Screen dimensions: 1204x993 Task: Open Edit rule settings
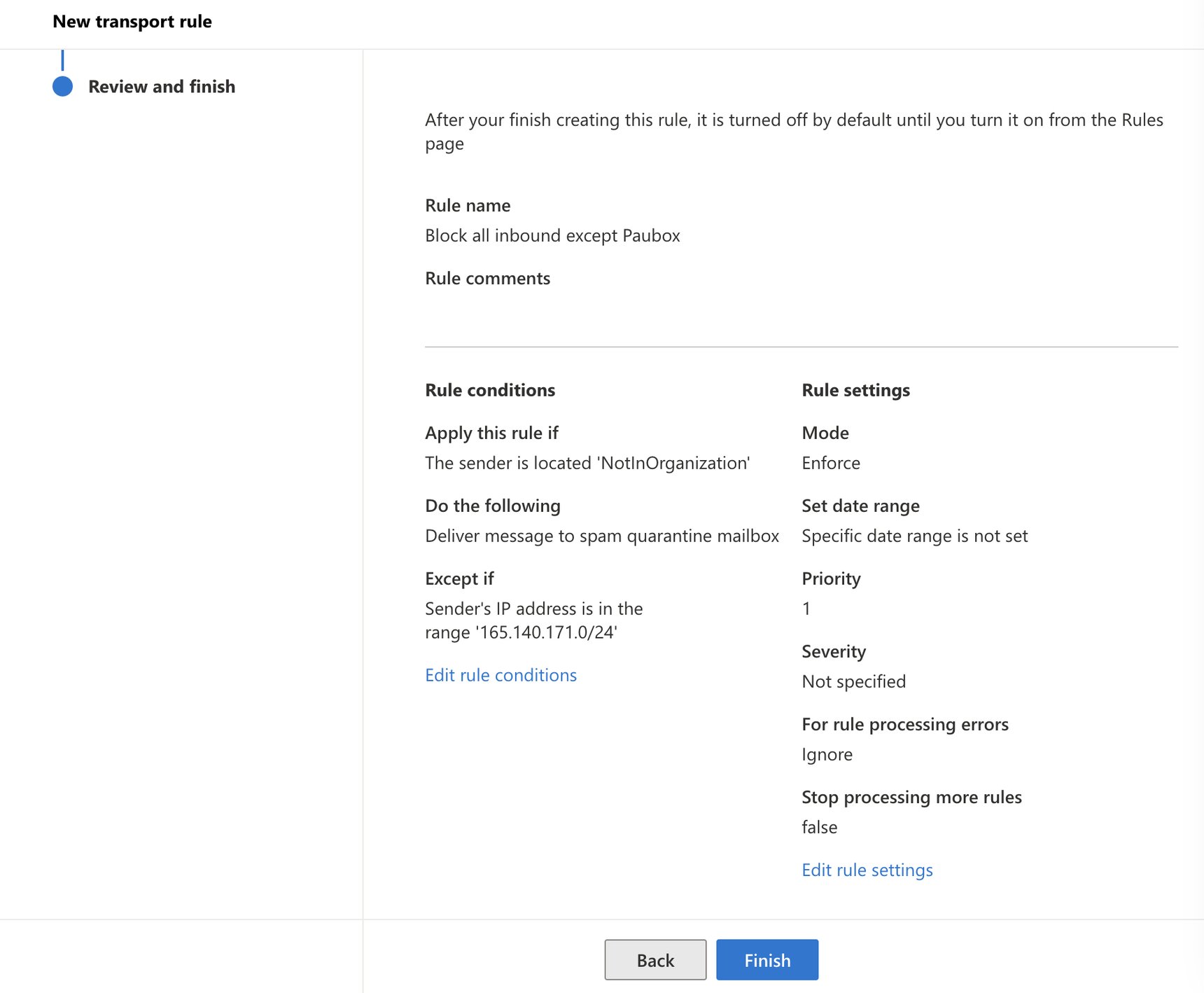tap(867, 869)
